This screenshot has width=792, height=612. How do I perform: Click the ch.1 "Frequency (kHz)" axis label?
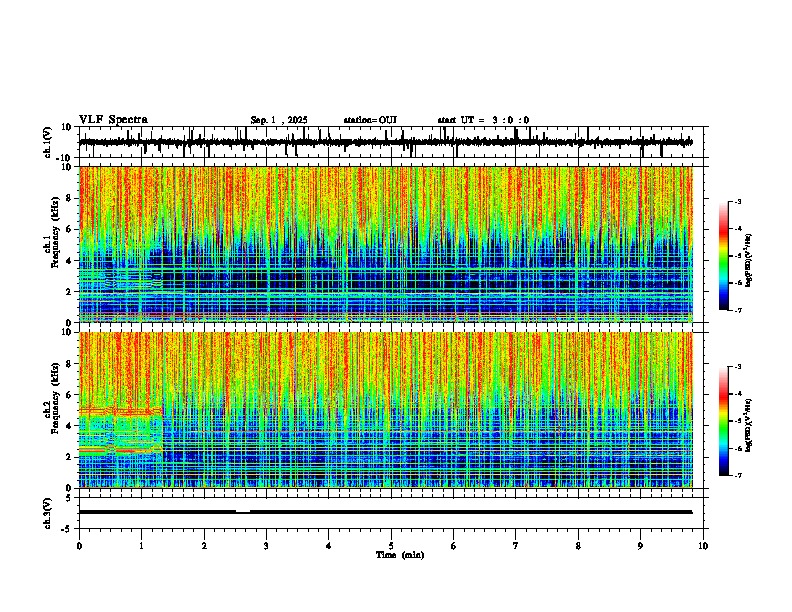coord(55,232)
